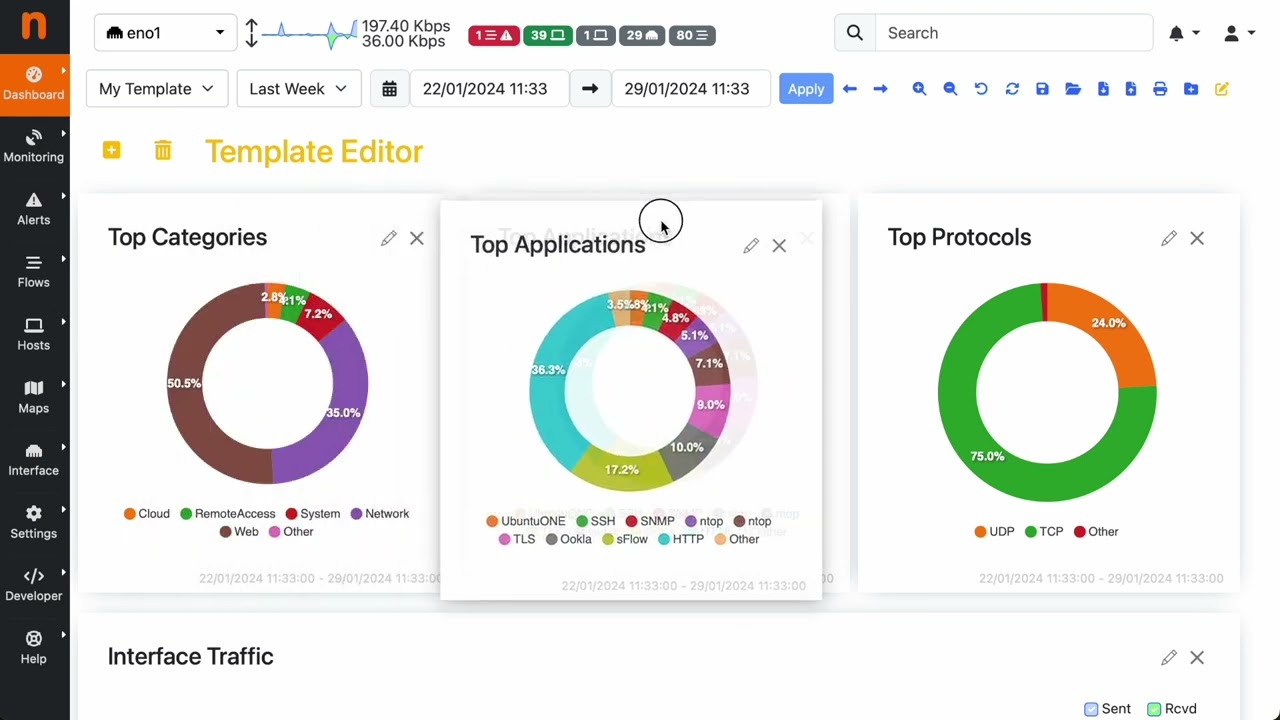Click the arrow between the date fields
The width and height of the screenshot is (1280, 720).
[x=590, y=89]
